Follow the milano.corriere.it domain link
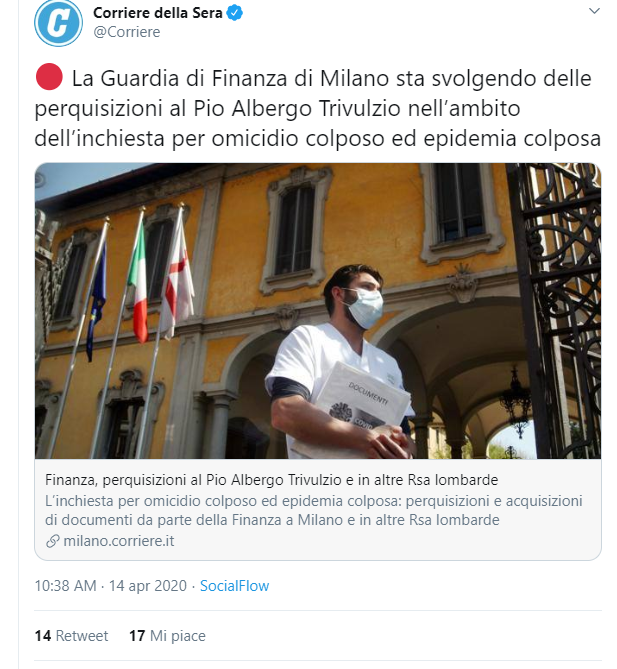The image size is (617, 669). (119, 541)
